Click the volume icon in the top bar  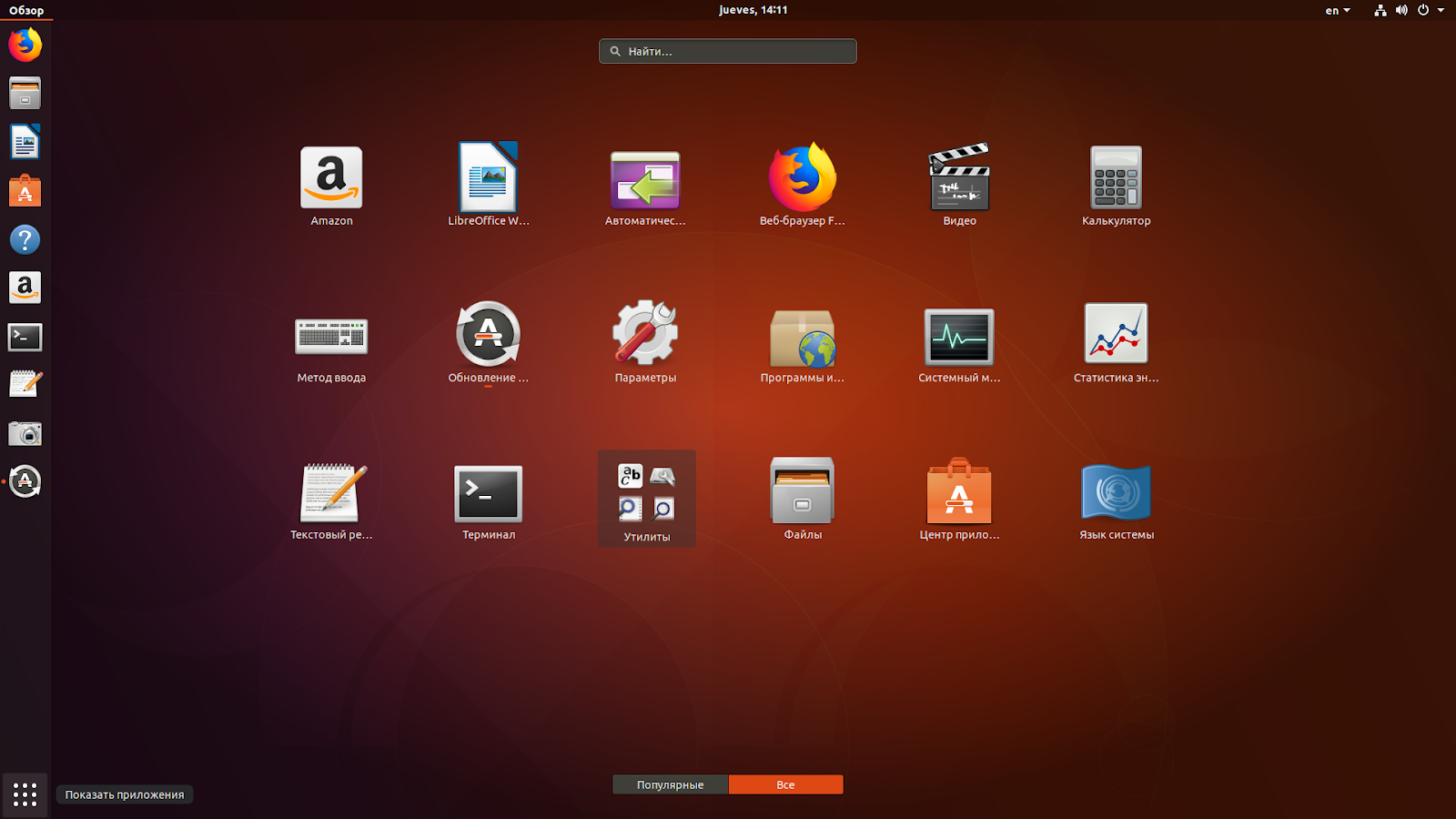point(1401,10)
